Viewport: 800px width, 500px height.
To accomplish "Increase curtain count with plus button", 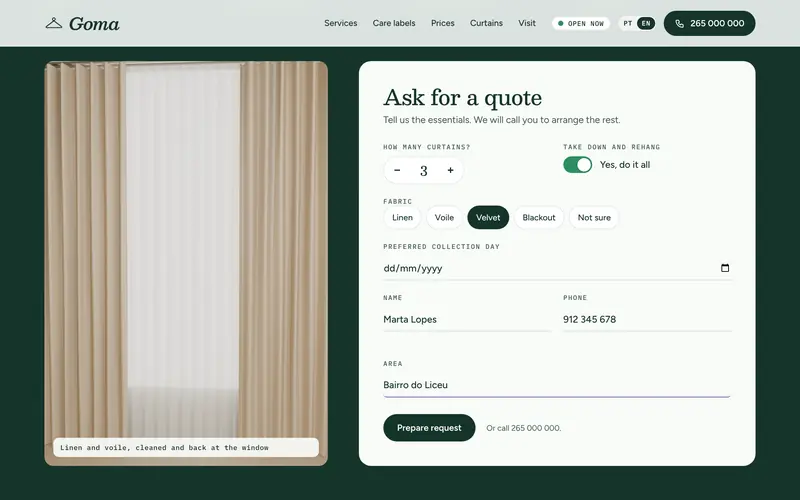I will click(x=450, y=170).
